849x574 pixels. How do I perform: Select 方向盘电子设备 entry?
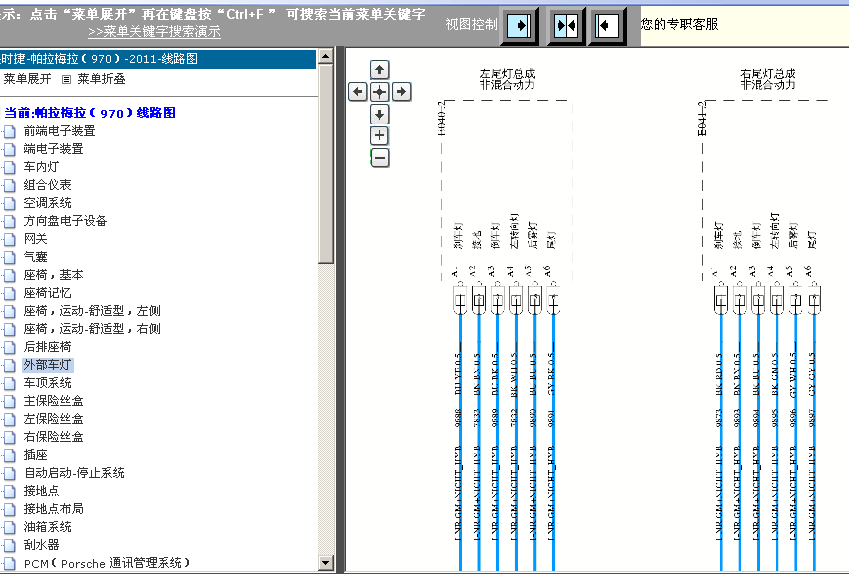click(66, 220)
